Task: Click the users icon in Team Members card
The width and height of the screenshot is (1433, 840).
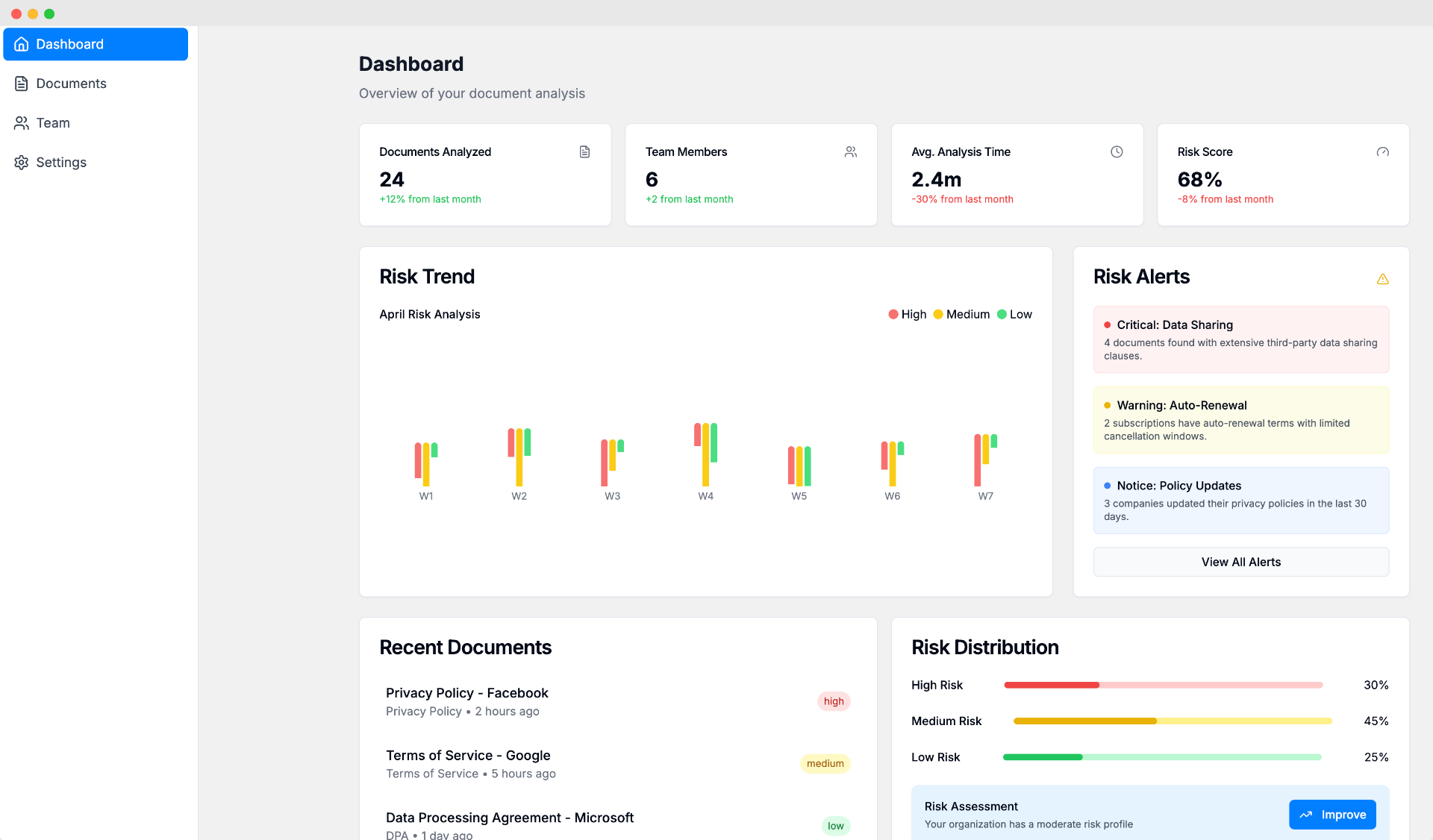Action: 851,152
